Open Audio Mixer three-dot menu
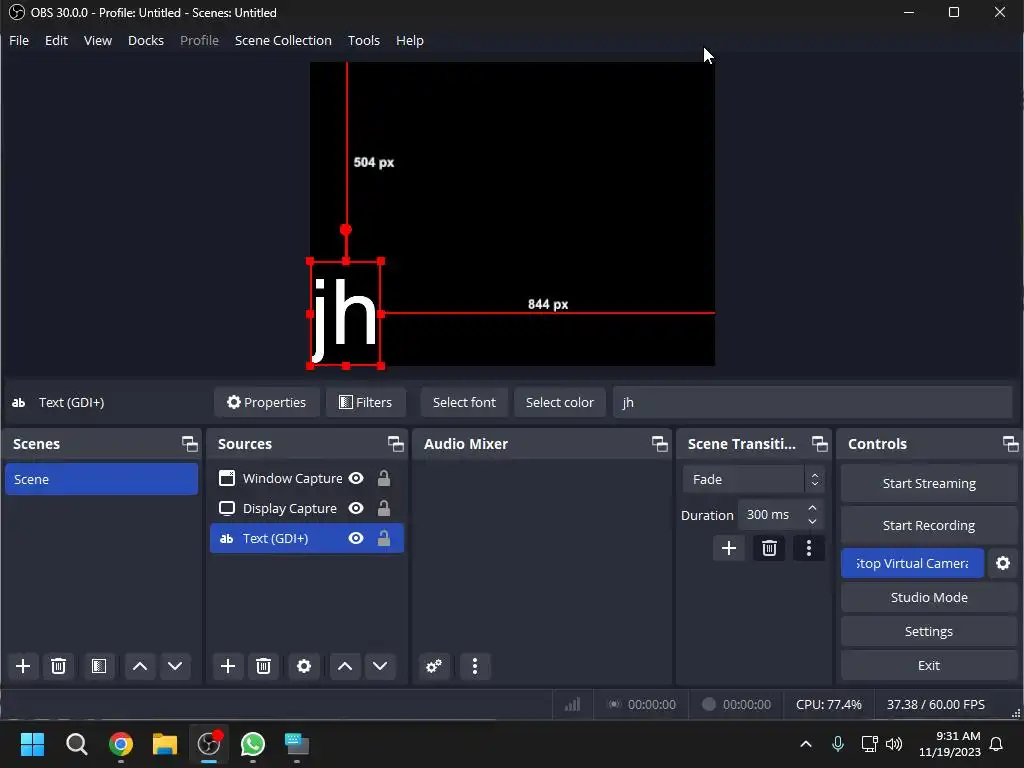Screen dimensions: 1024x768 click(x=475, y=666)
